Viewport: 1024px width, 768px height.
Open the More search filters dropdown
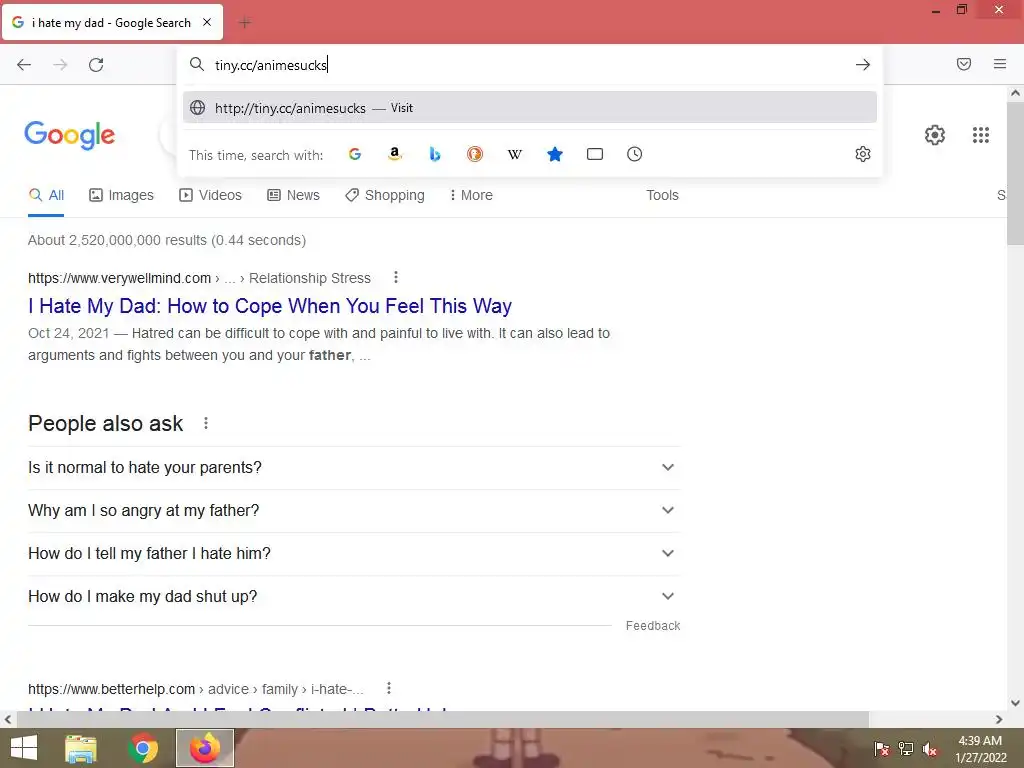(471, 195)
